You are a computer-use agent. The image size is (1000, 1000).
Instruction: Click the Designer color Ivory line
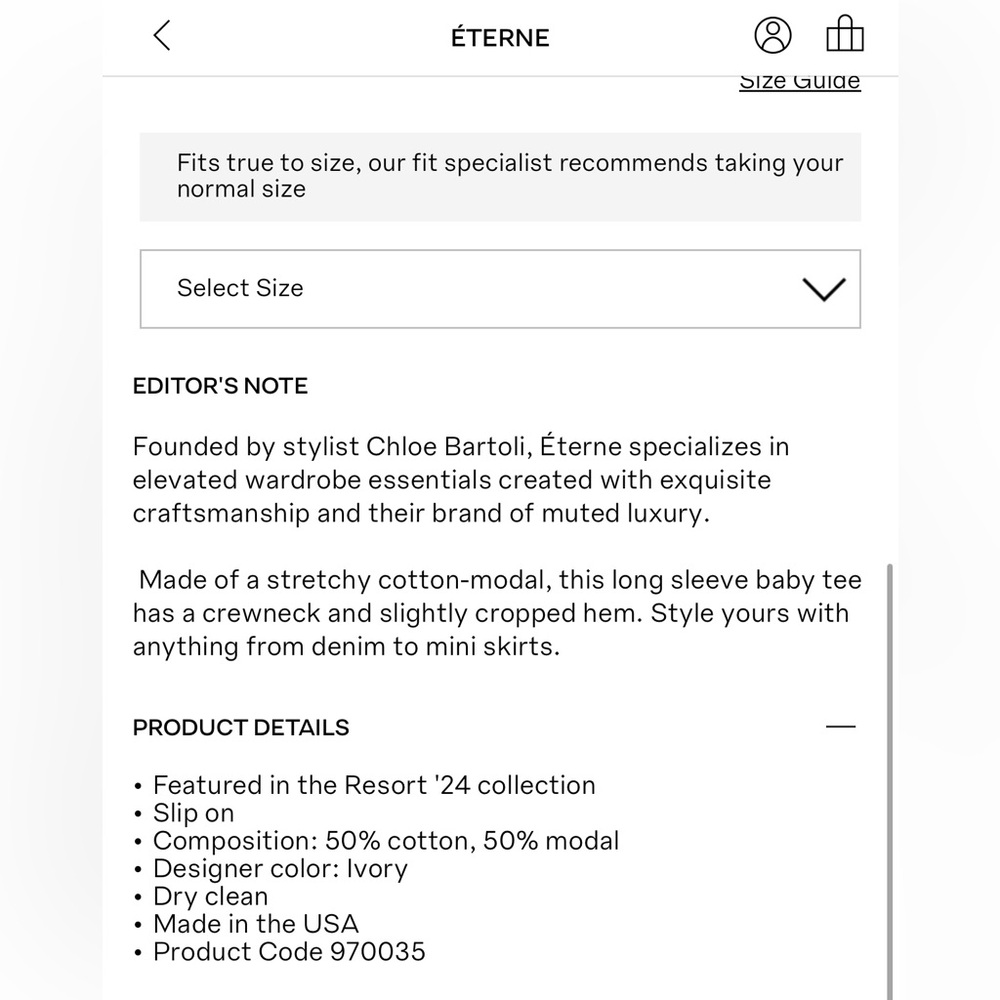(x=280, y=869)
